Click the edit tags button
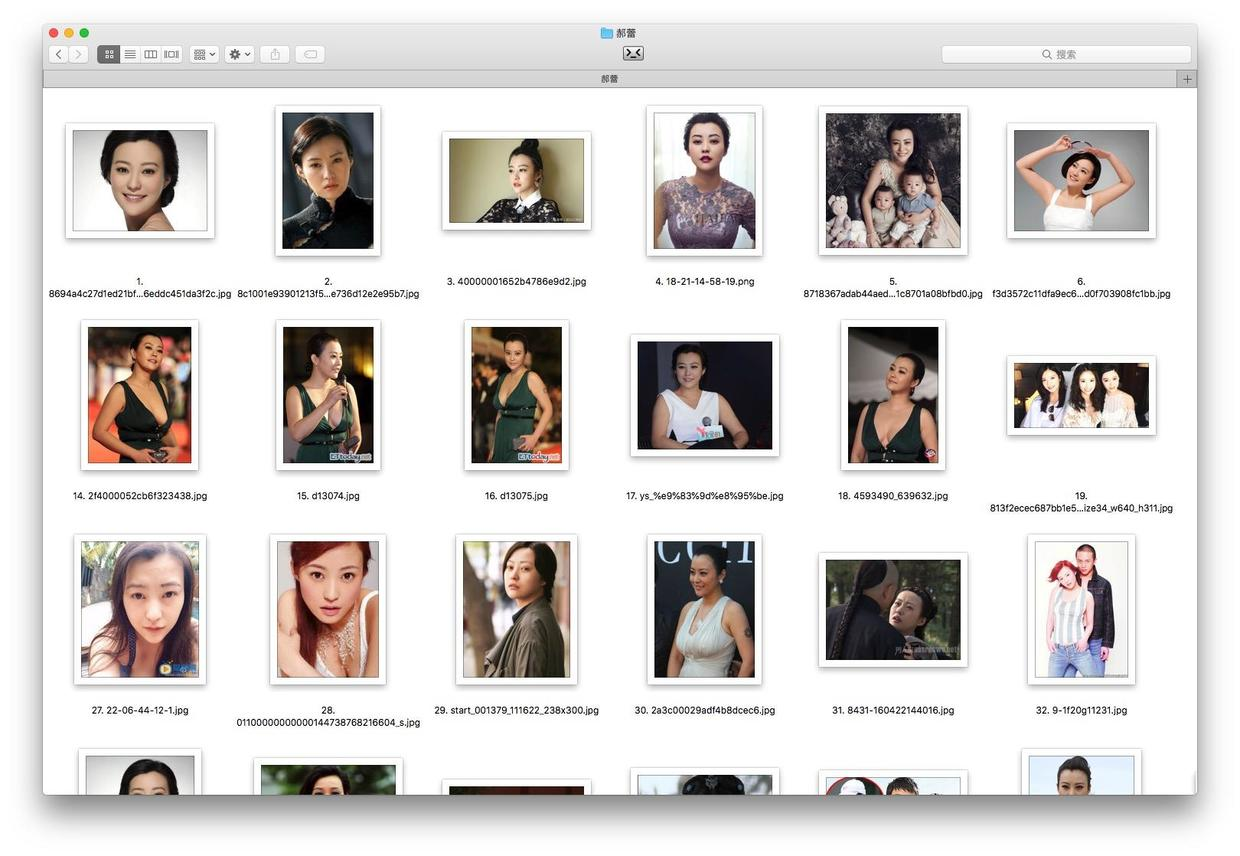The image size is (1240, 856). click(310, 54)
